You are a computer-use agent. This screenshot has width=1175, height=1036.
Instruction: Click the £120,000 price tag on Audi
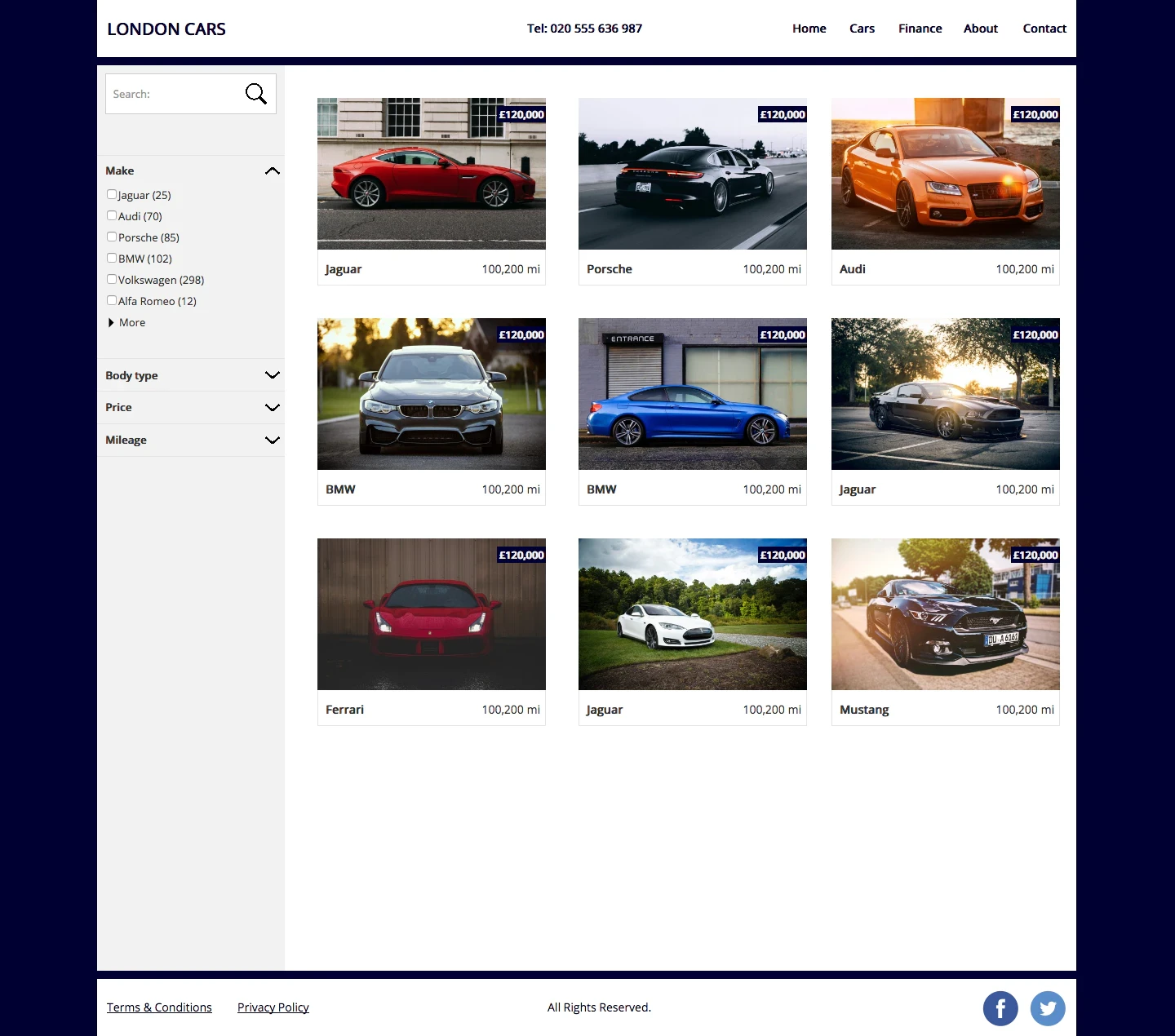[1035, 114]
